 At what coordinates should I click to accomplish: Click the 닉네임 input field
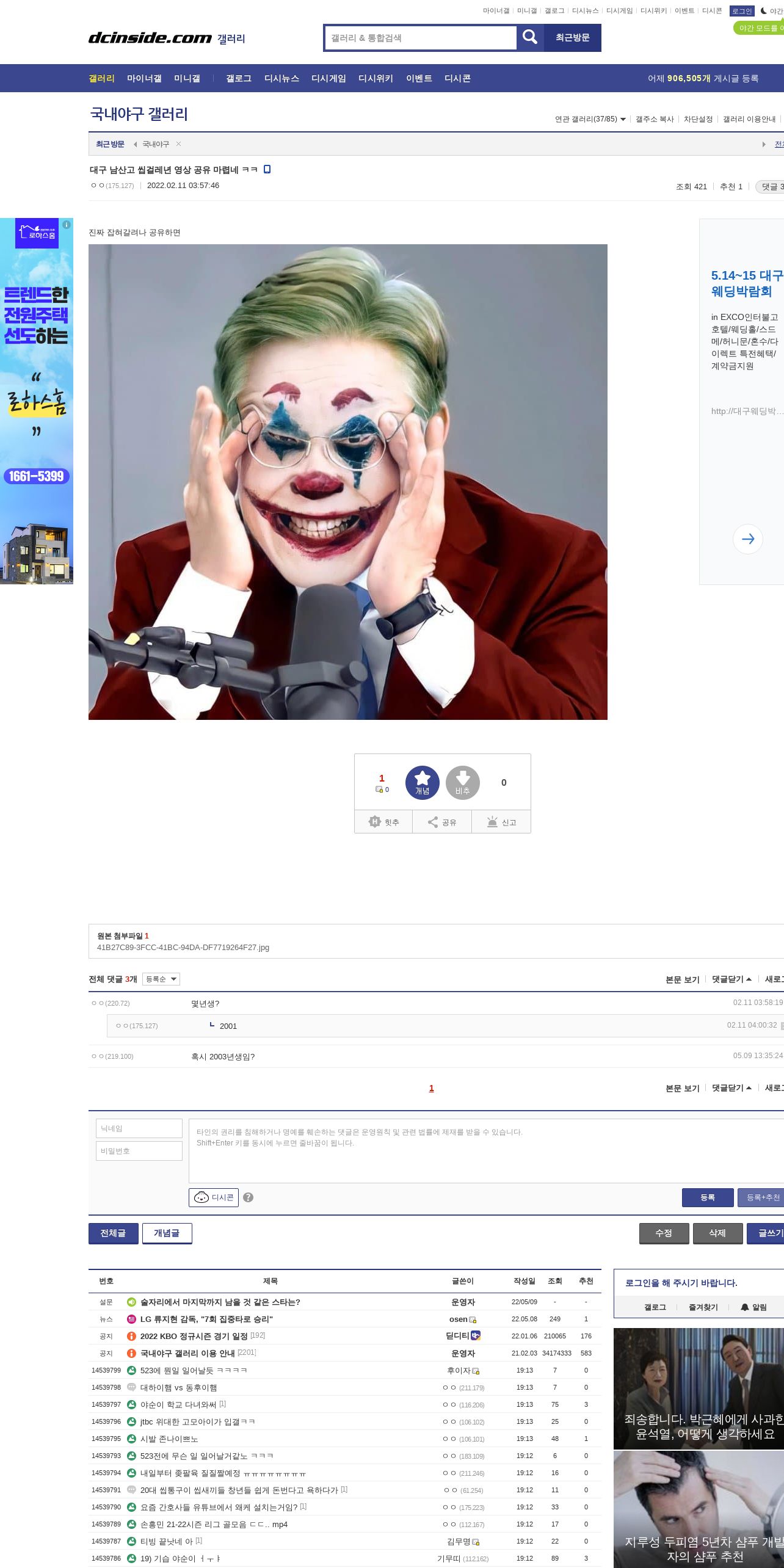tap(139, 1128)
